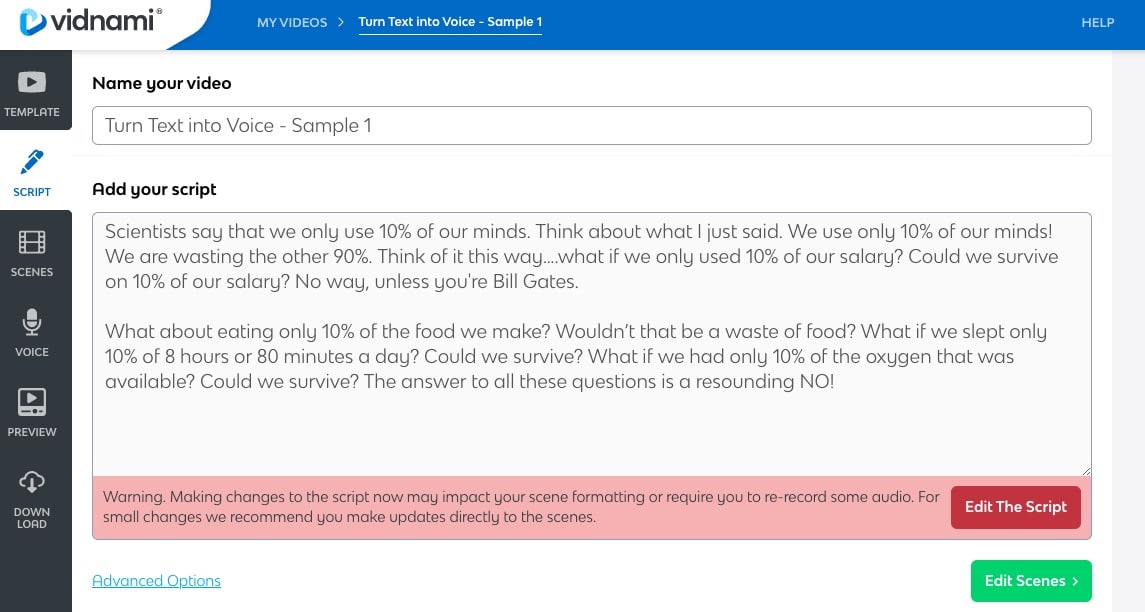Go back to My Videos
The image size is (1145, 612).
pos(292,22)
